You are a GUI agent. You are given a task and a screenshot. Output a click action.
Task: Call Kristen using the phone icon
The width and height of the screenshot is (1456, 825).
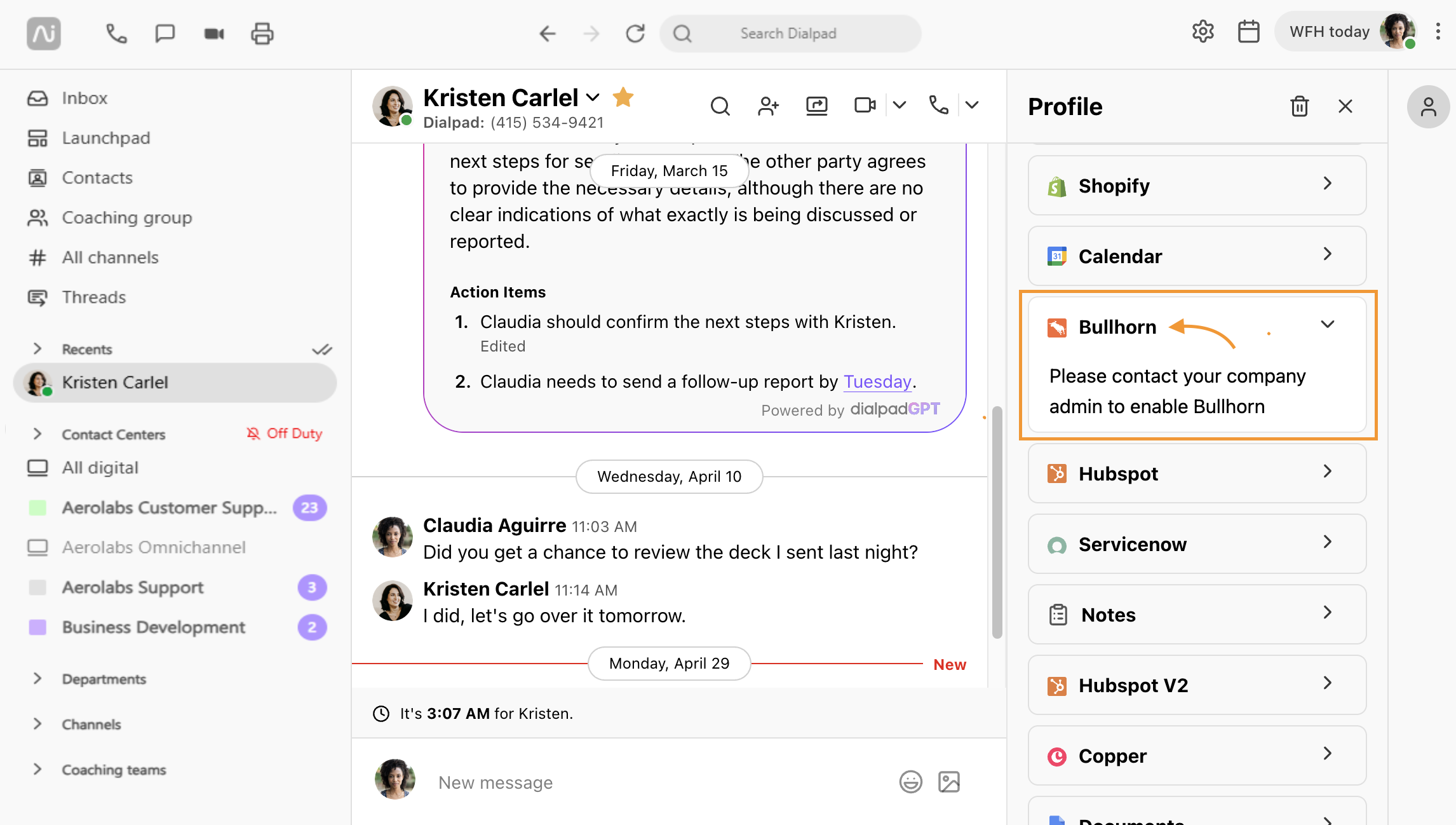[x=938, y=105]
